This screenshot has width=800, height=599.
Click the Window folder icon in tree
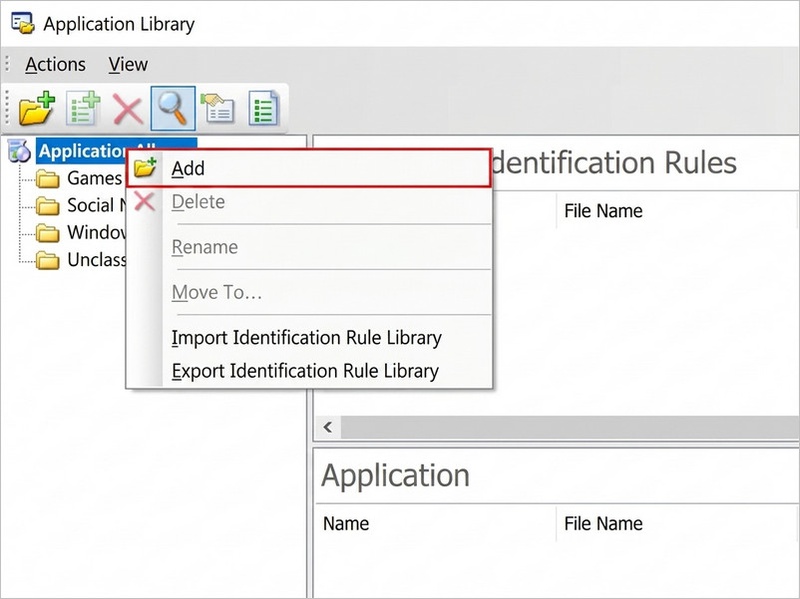[x=47, y=233]
